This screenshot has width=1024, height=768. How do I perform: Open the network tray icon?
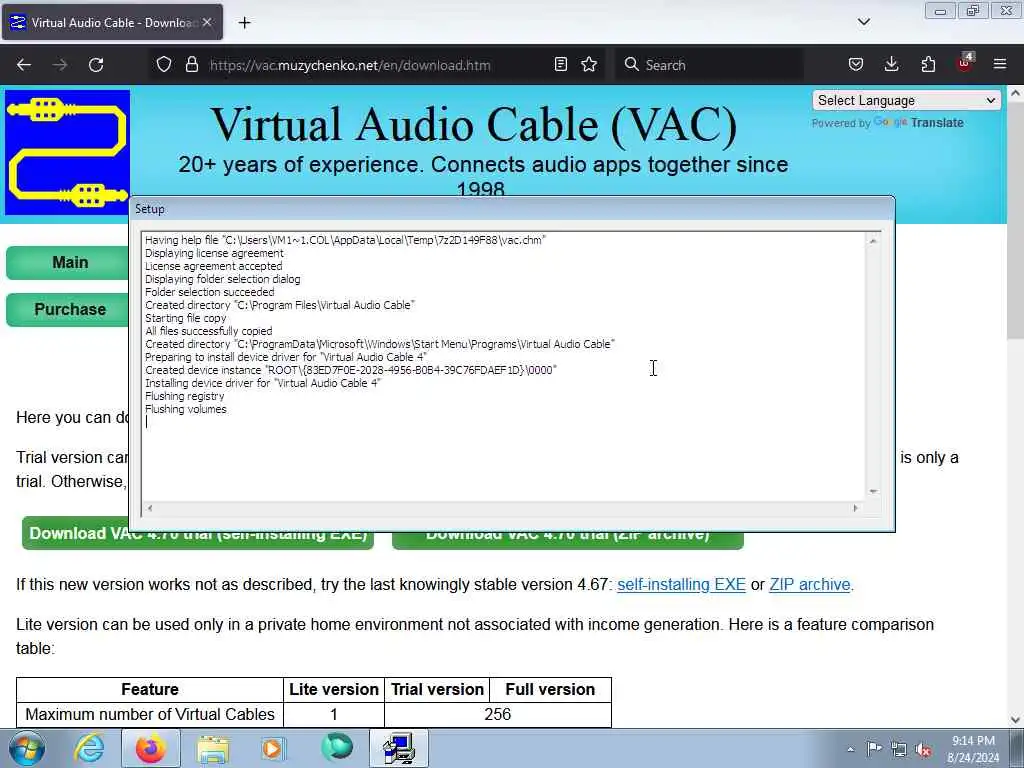pos(899,750)
